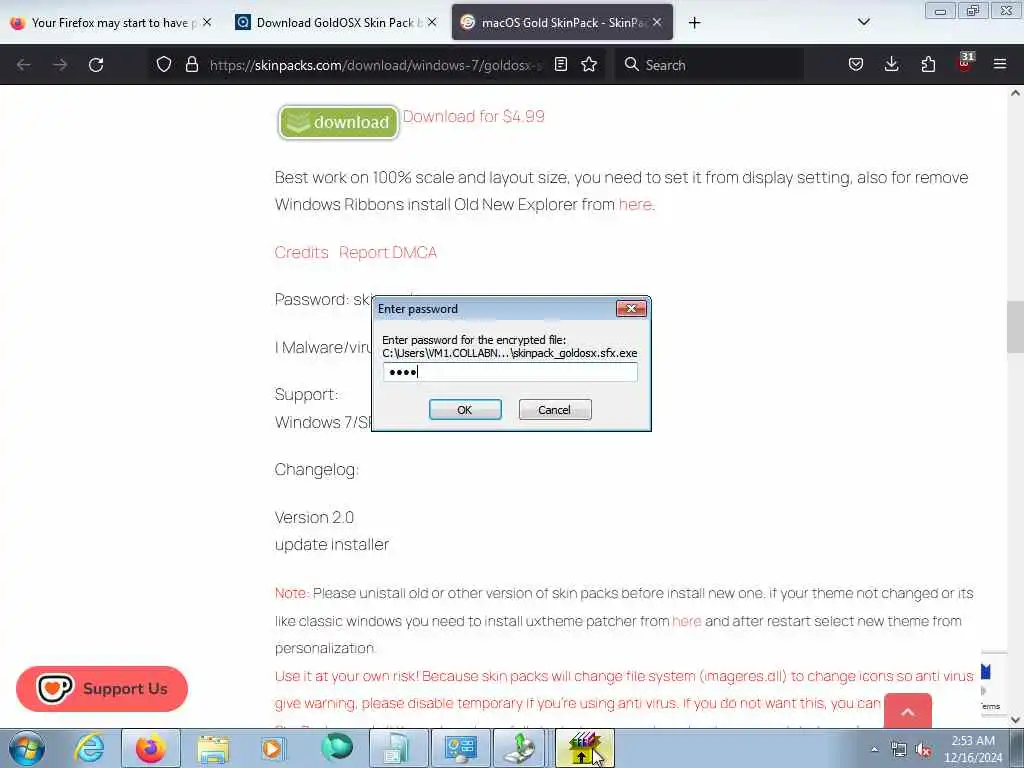Go forward with the forward arrow
This screenshot has height=768, width=1024.
[x=60, y=65]
